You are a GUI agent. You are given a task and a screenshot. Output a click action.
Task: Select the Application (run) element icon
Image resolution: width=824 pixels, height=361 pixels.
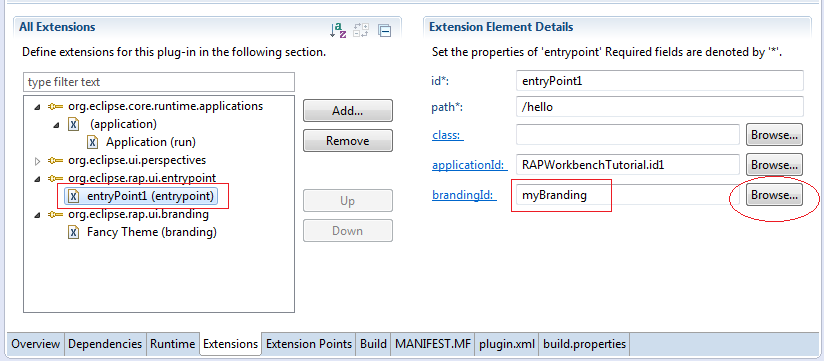(x=93, y=142)
